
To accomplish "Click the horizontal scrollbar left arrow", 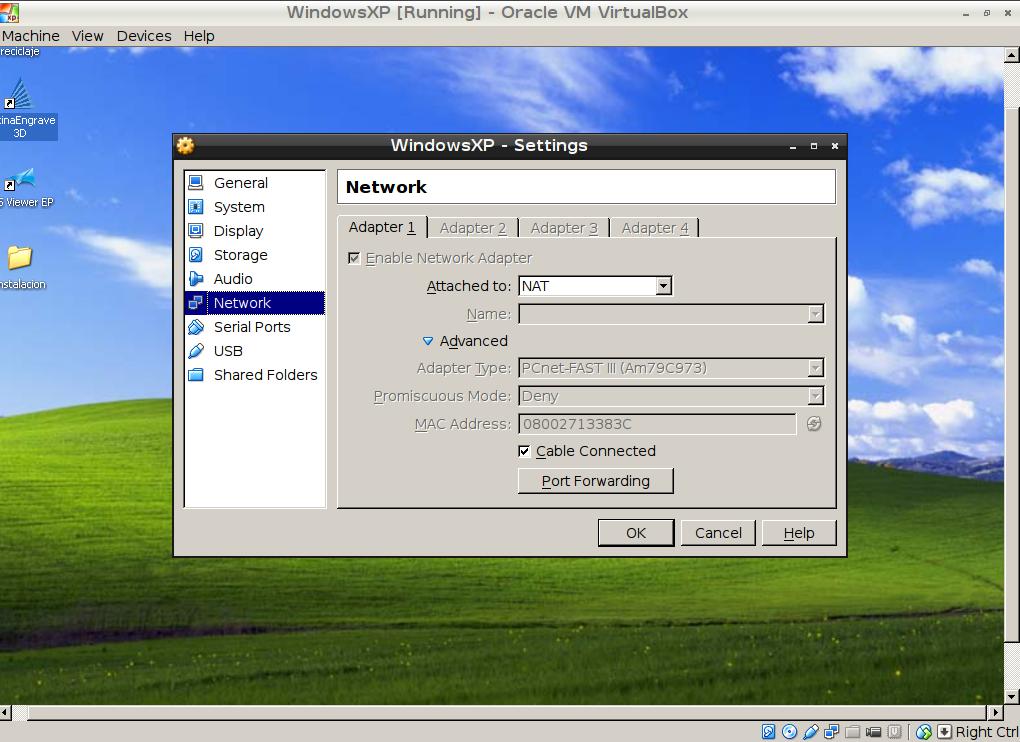I will 5,712.
